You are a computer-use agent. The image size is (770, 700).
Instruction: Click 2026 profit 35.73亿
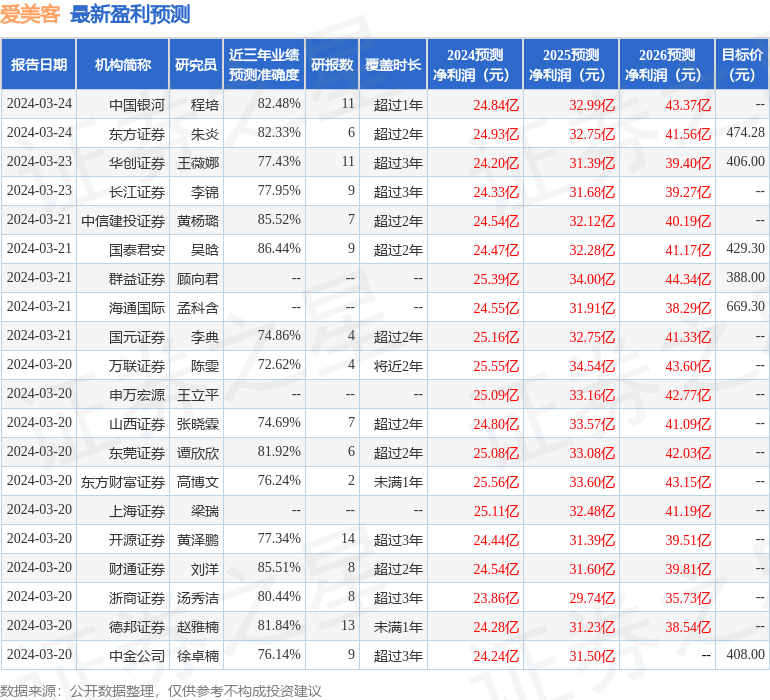(688, 598)
